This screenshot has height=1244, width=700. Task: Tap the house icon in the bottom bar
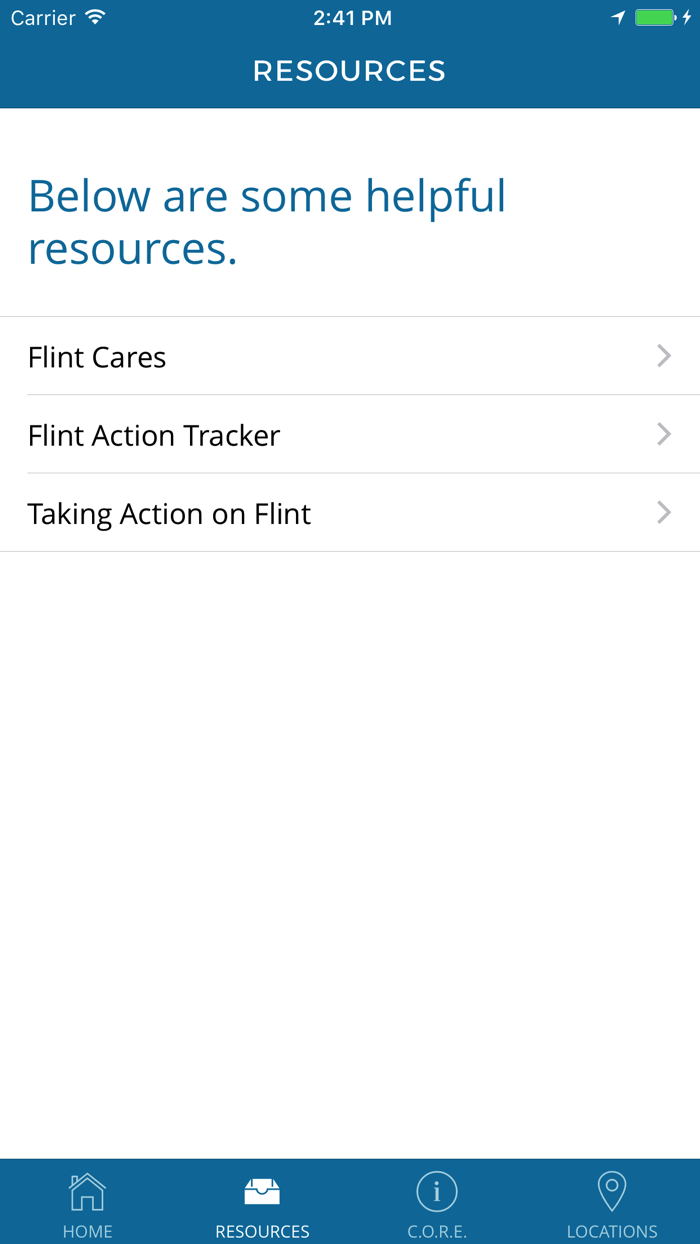click(x=87, y=1191)
